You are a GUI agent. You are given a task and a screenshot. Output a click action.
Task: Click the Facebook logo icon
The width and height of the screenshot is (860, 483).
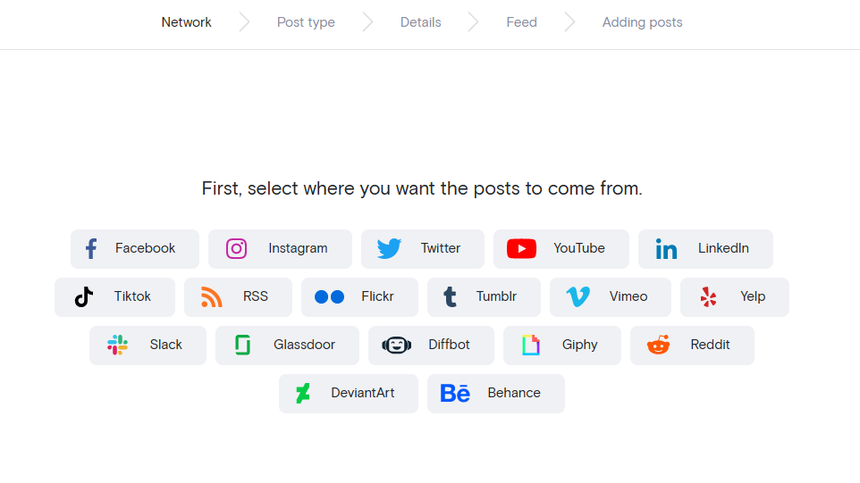pos(91,249)
